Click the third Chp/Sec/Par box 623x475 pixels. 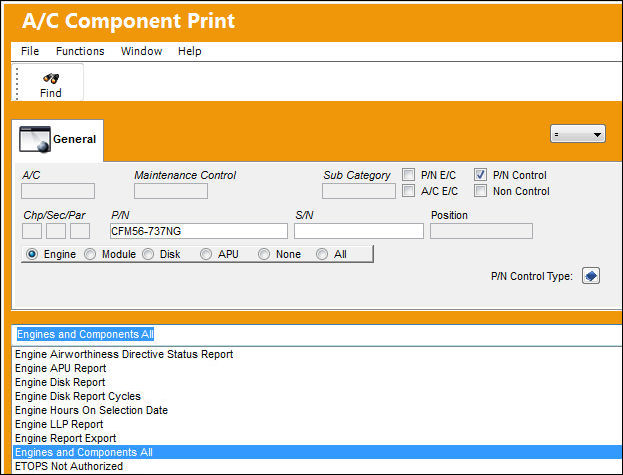click(80, 231)
